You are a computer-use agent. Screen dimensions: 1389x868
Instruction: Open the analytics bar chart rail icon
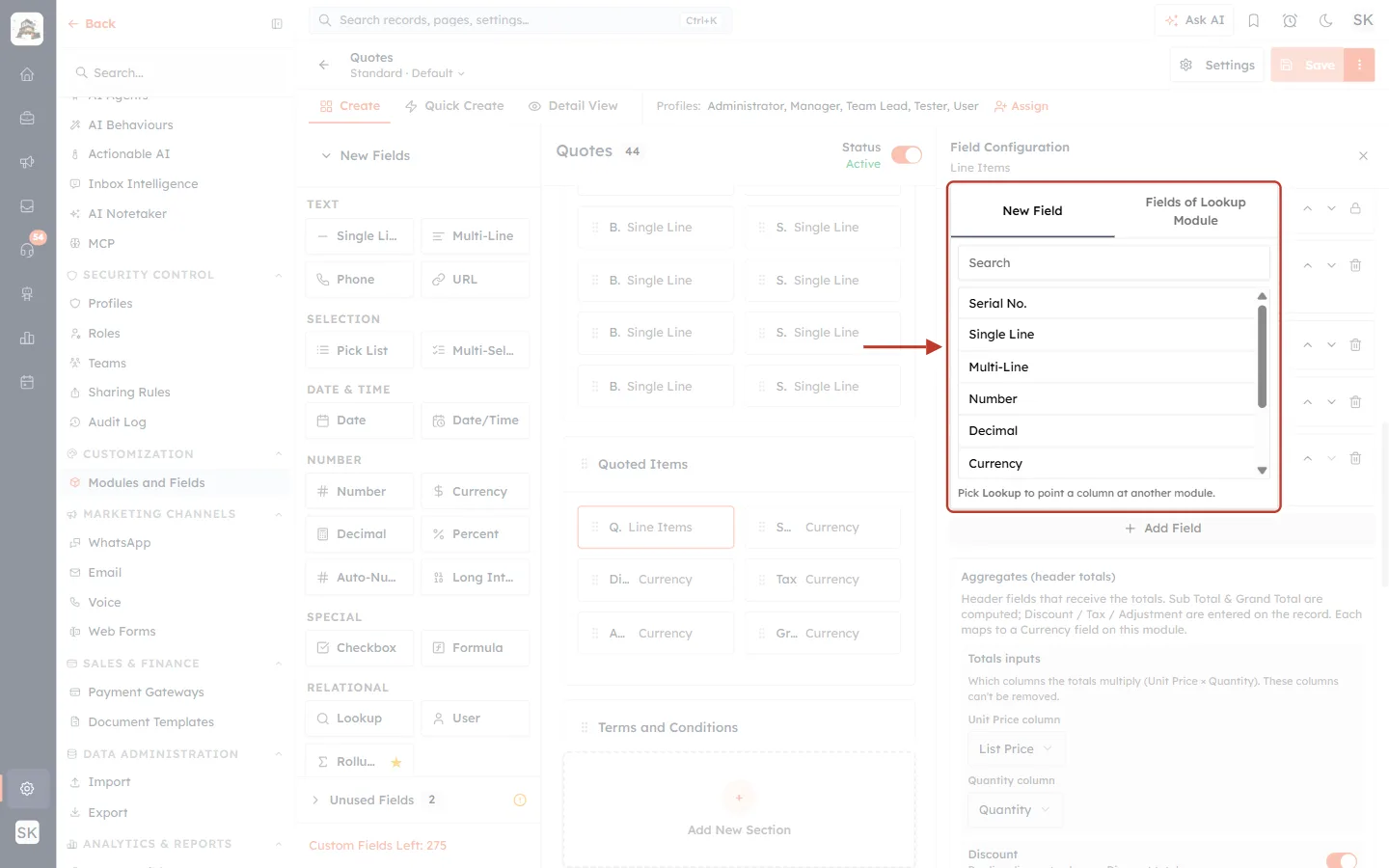27,338
